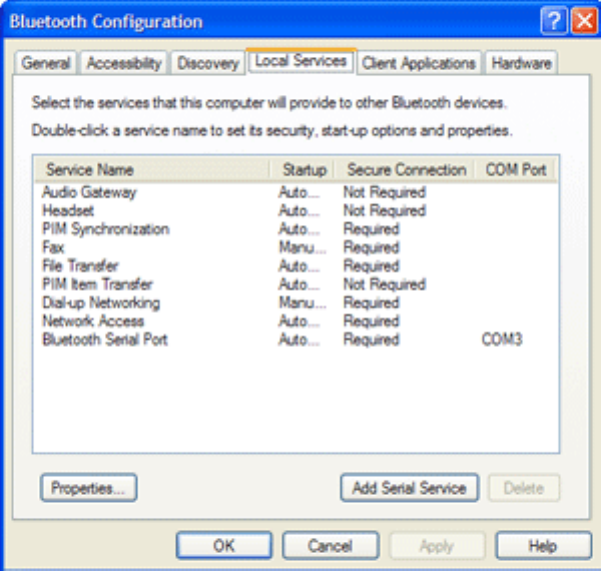The height and width of the screenshot is (571, 601).
Task: Select the Headset service row
Action: tap(68, 211)
